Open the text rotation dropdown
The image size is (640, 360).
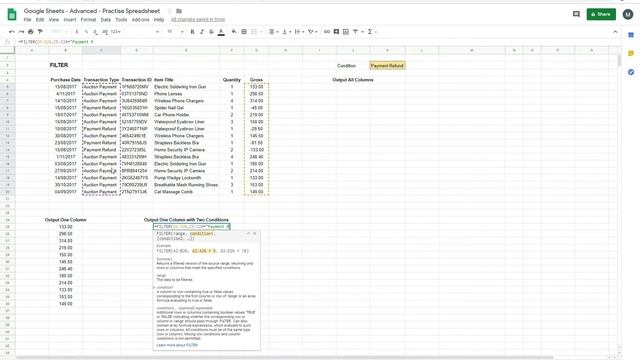pyautogui.click(x=312, y=32)
